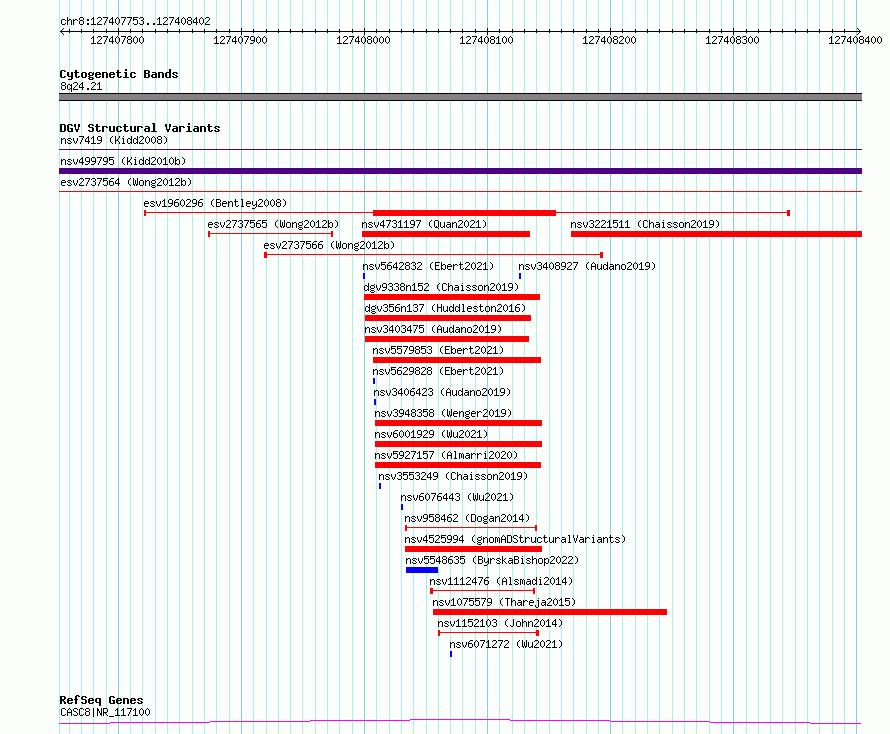
Task: Select nsv5629828 (Ebert2021) label
Action: 438,371
